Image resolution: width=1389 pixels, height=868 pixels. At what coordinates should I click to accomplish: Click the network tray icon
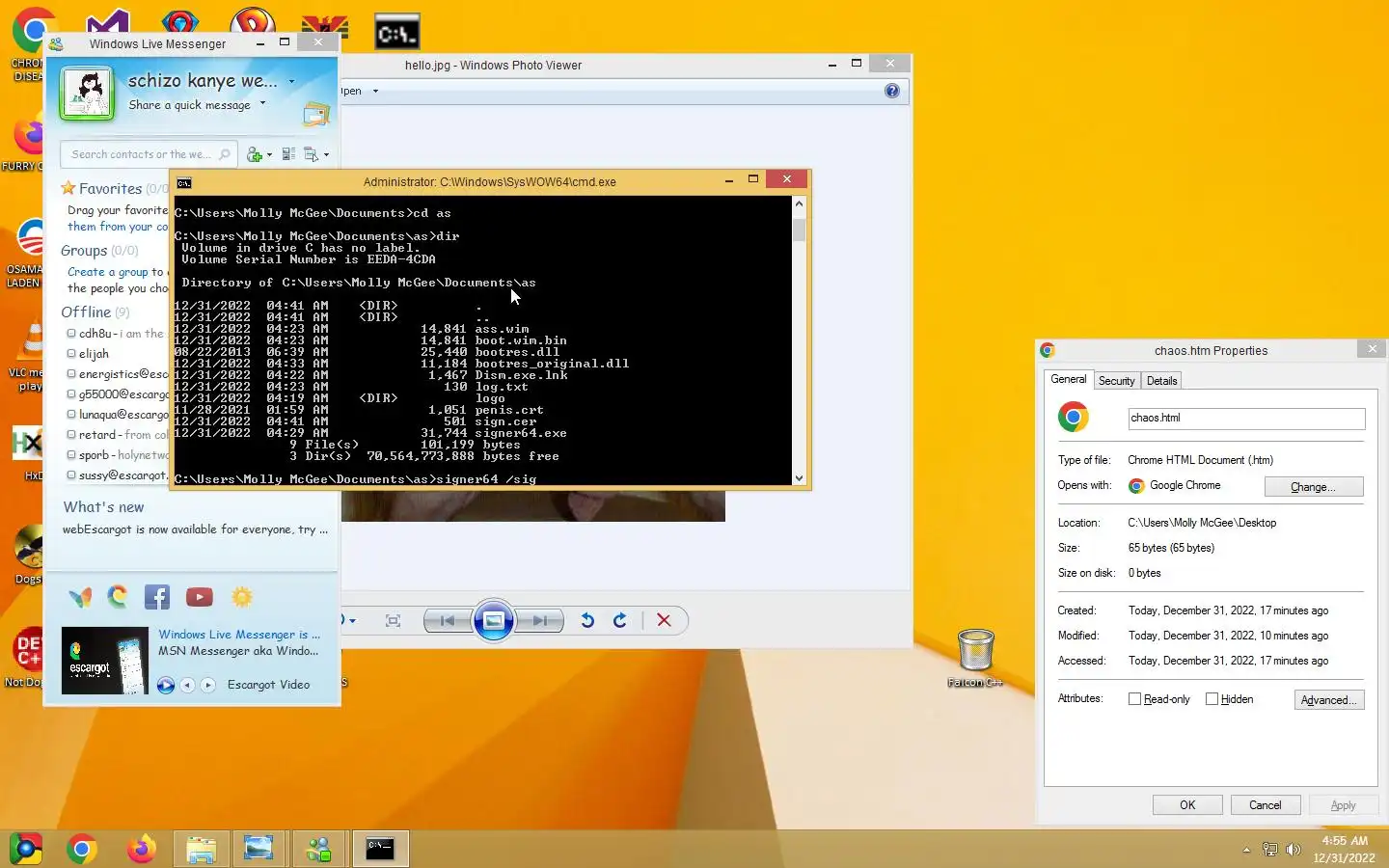click(1270, 850)
